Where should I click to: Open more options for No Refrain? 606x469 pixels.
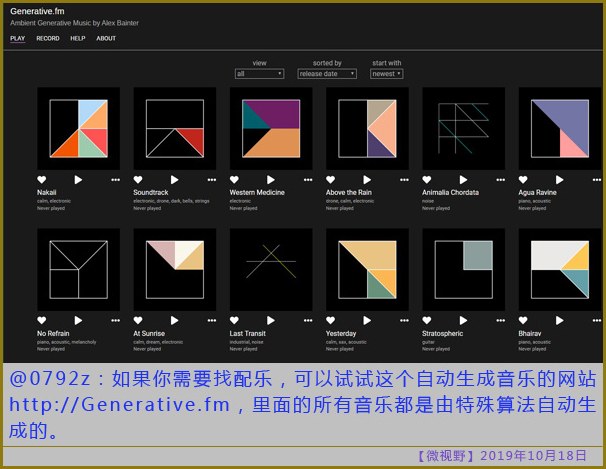pos(116,321)
